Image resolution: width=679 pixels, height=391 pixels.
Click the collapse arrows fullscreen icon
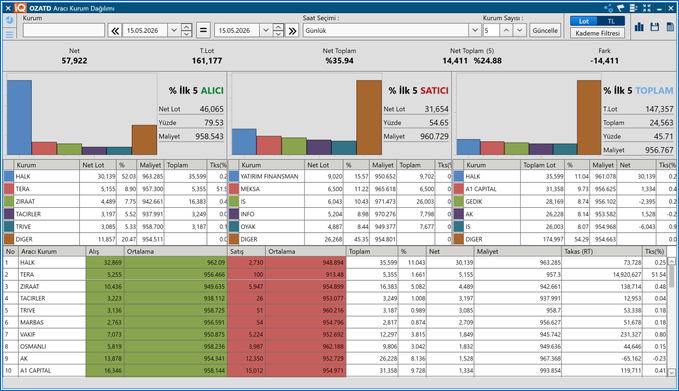pyautogui.click(x=647, y=8)
